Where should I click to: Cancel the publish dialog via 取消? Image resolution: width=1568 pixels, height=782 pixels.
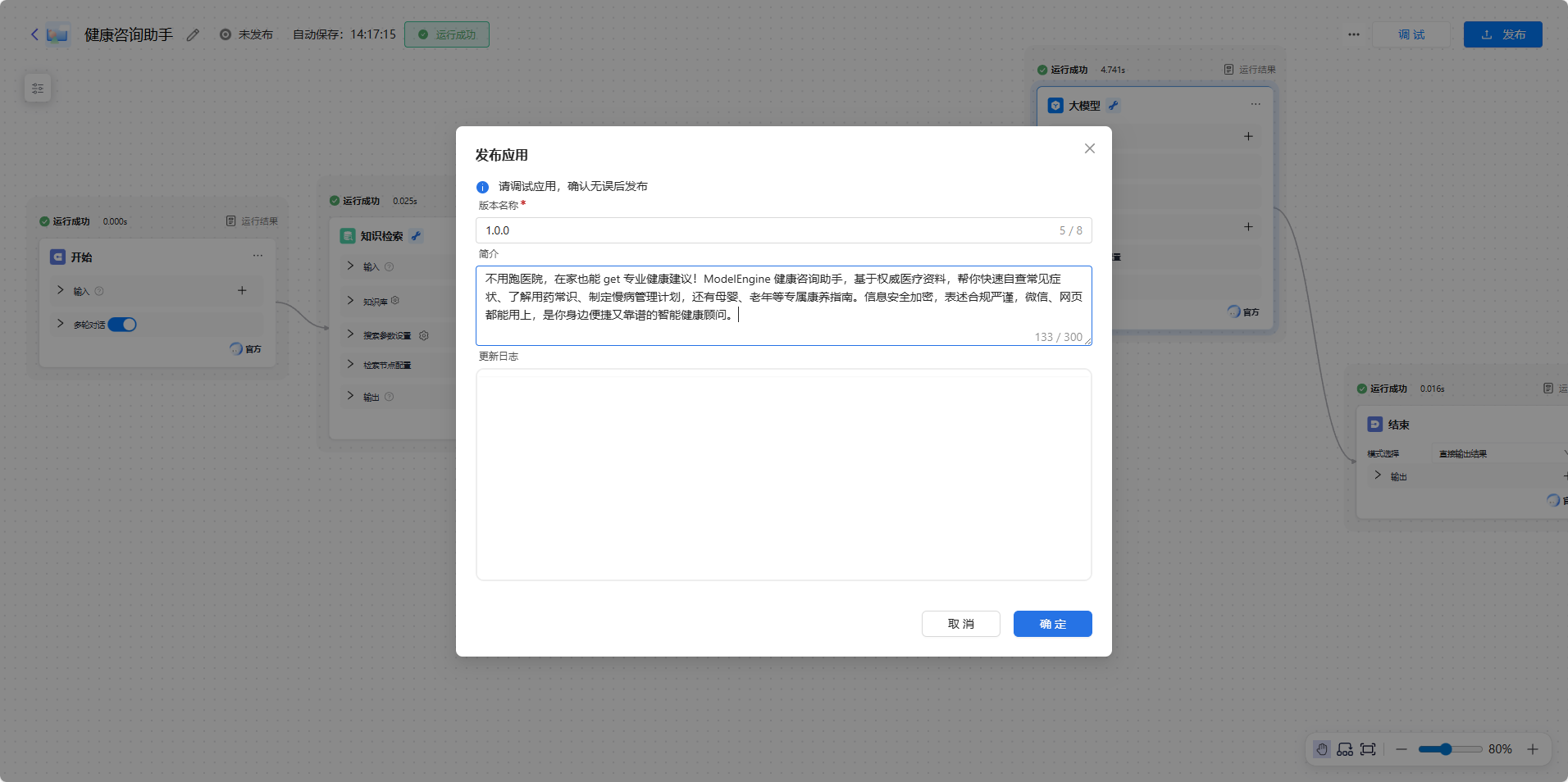click(960, 624)
